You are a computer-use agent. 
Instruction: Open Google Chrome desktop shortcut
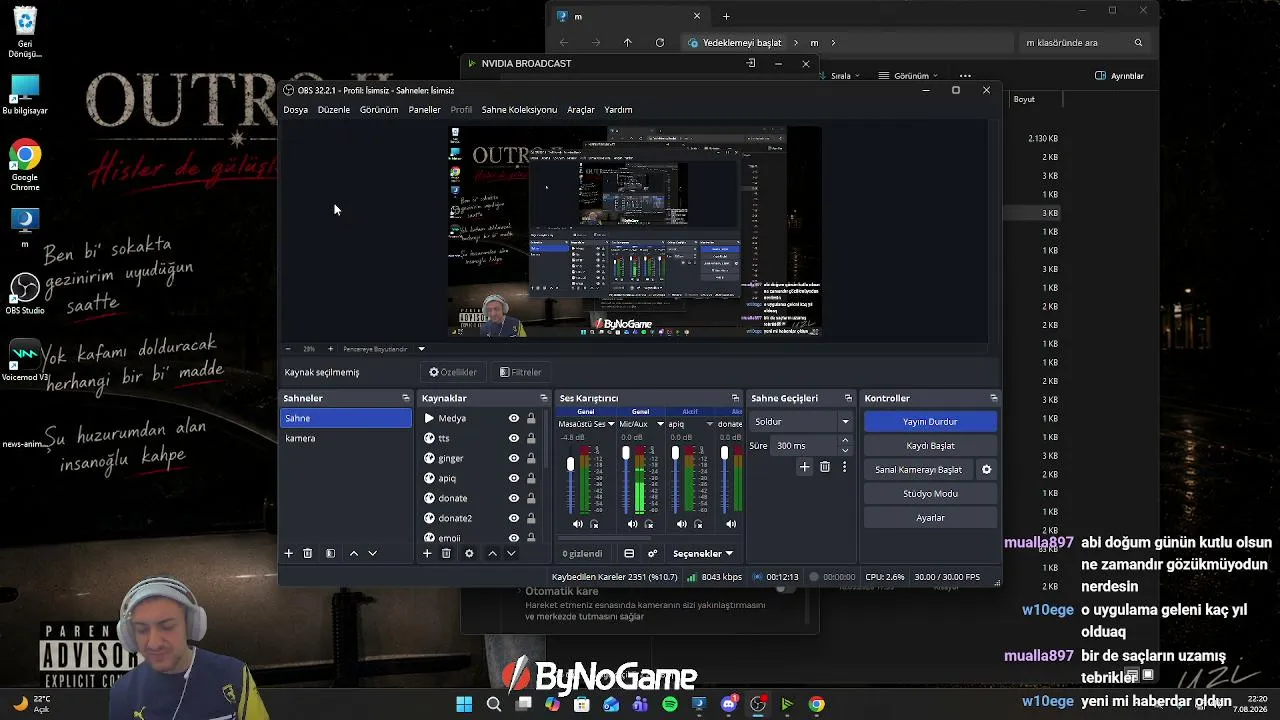pyautogui.click(x=25, y=165)
